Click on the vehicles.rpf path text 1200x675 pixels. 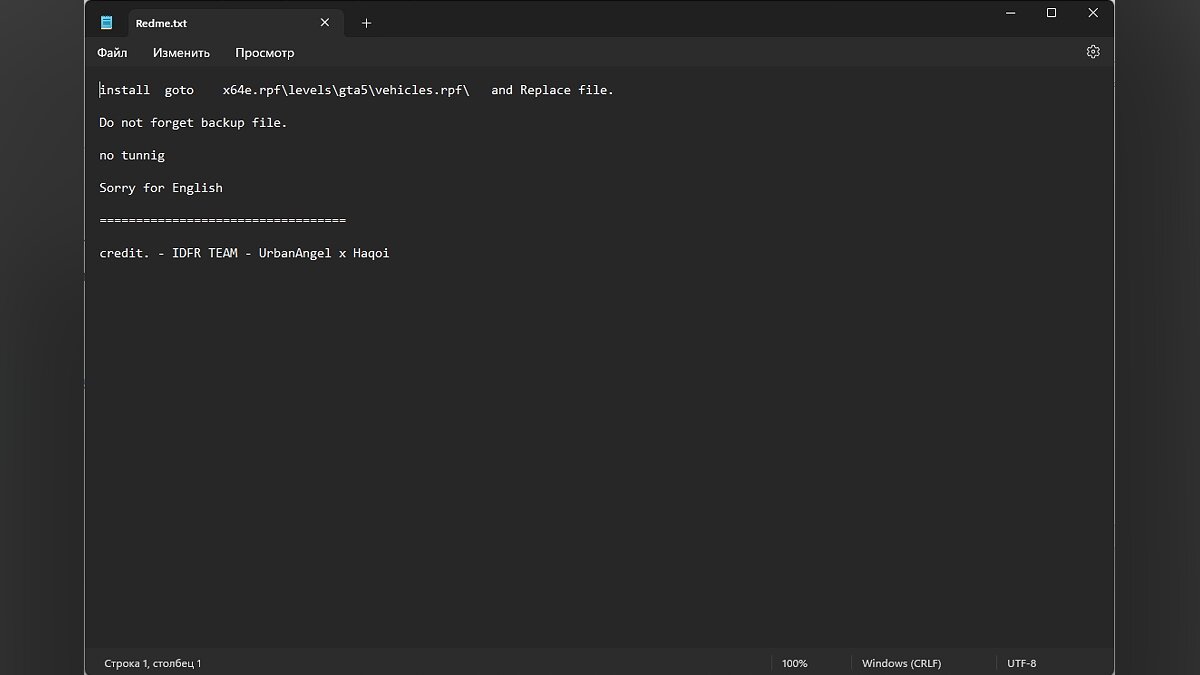[420, 90]
